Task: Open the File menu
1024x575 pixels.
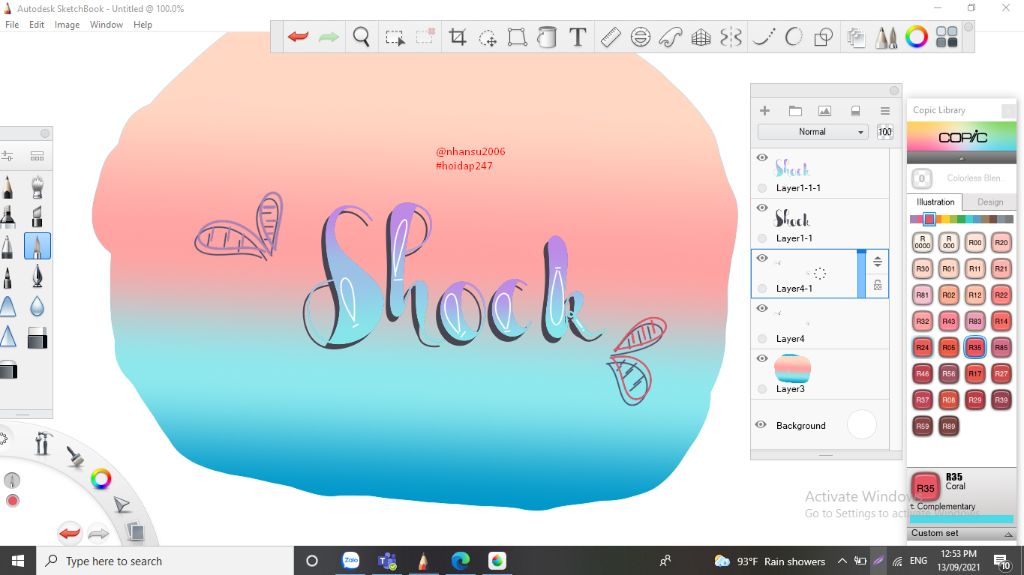Action: click(x=12, y=25)
